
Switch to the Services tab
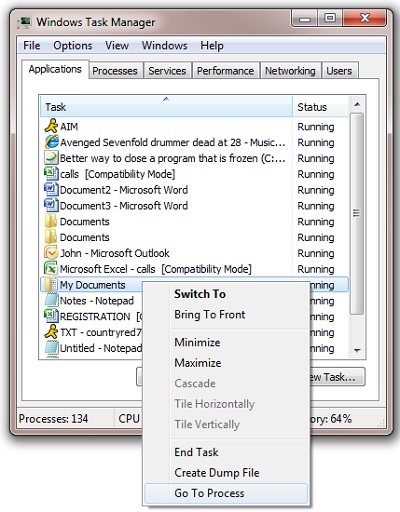(167, 71)
